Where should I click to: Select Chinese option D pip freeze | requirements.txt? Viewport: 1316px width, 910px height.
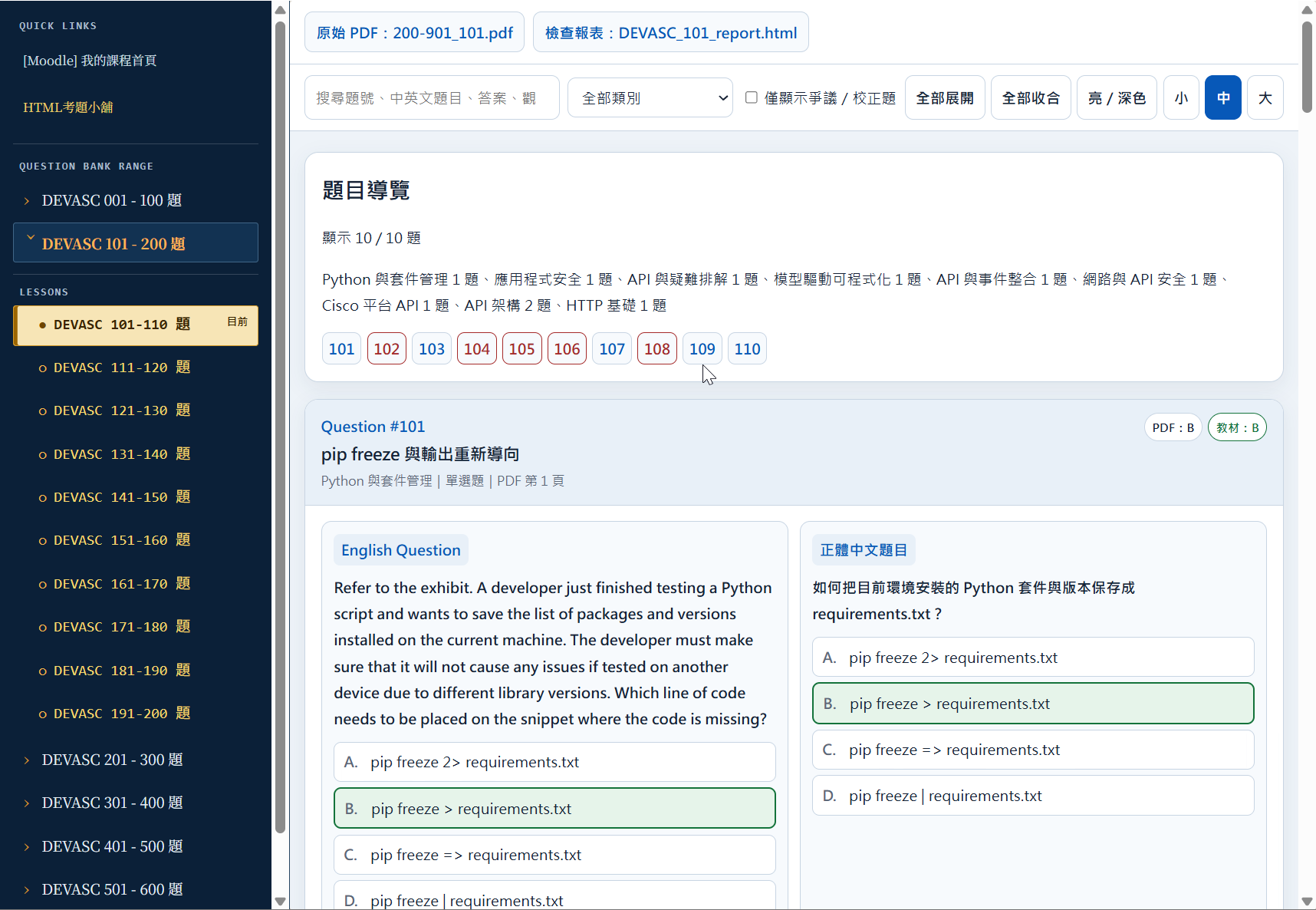(x=1033, y=796)
